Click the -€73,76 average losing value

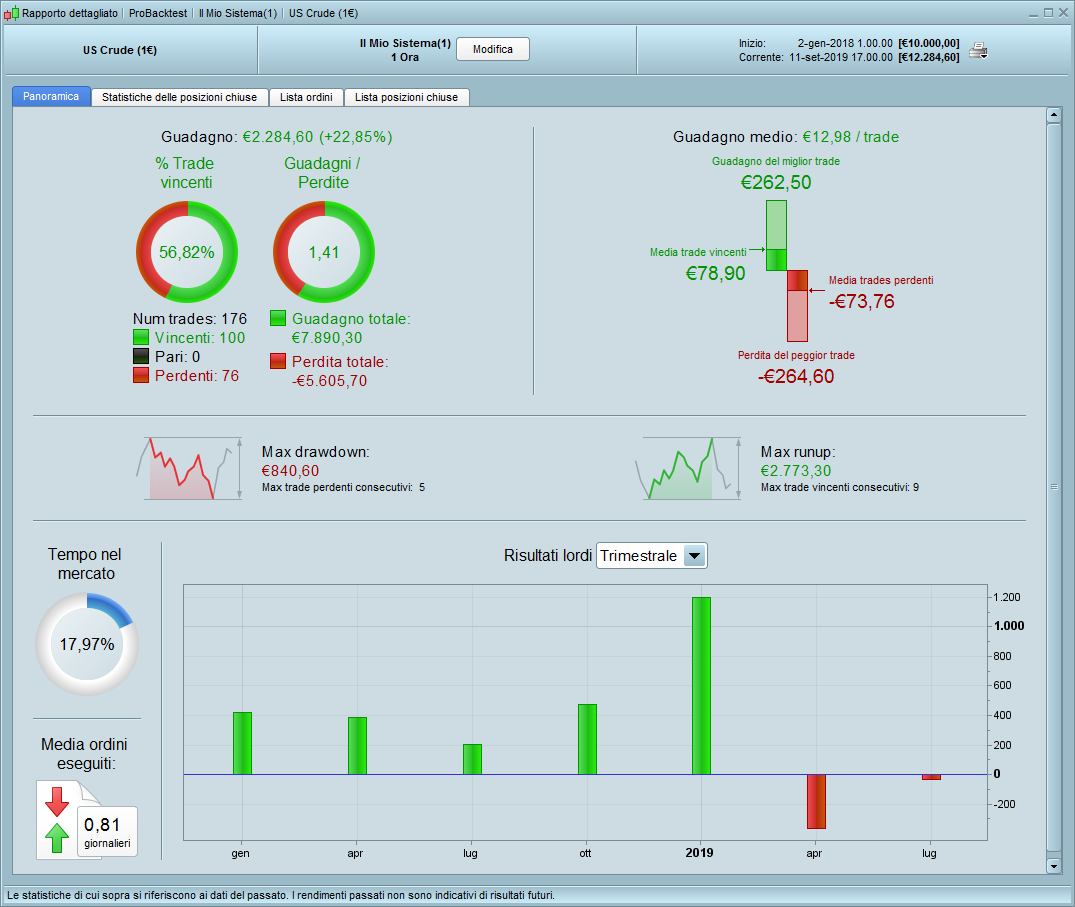click(862, 302)
